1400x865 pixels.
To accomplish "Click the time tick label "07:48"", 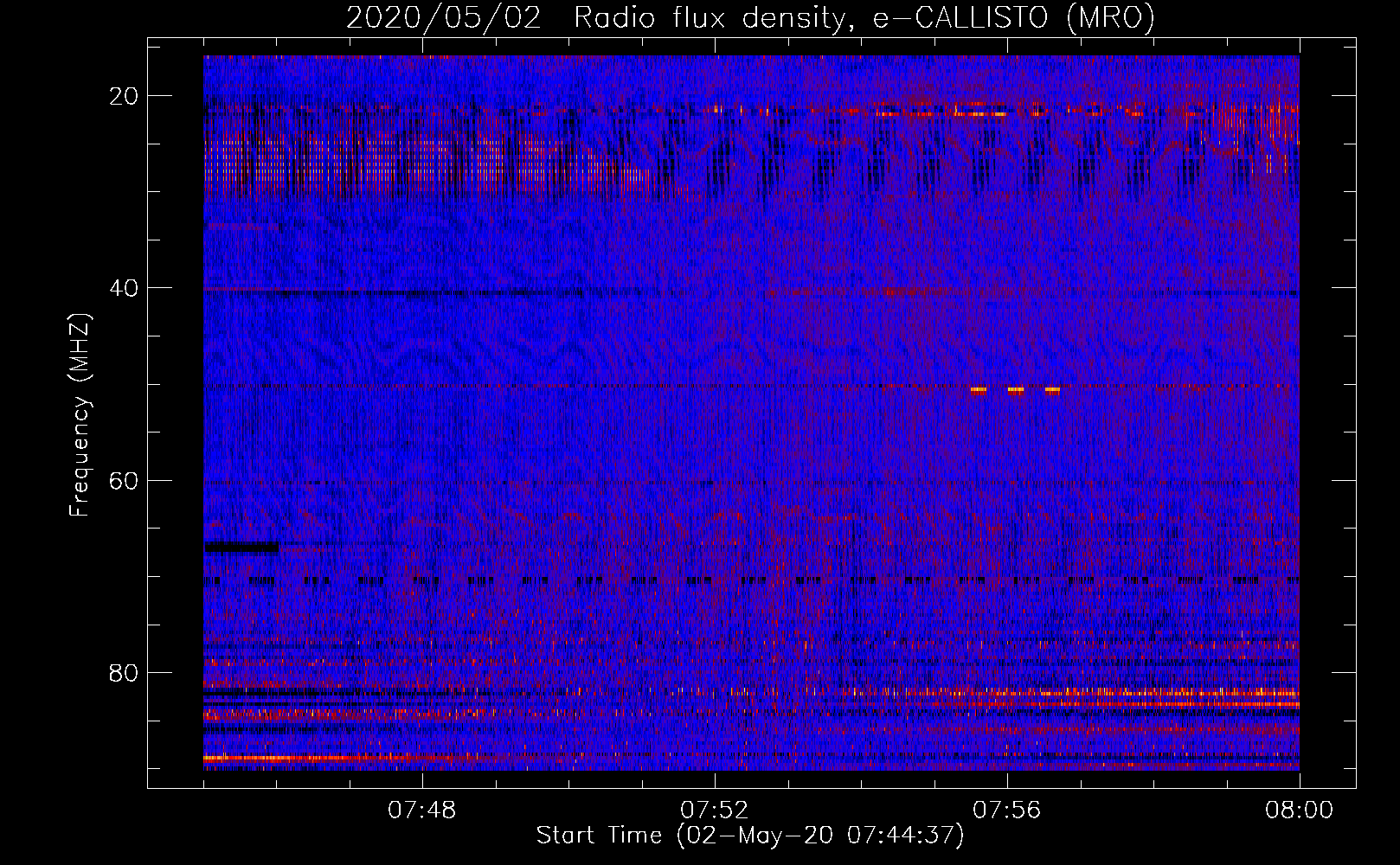I will coord(422,811).
